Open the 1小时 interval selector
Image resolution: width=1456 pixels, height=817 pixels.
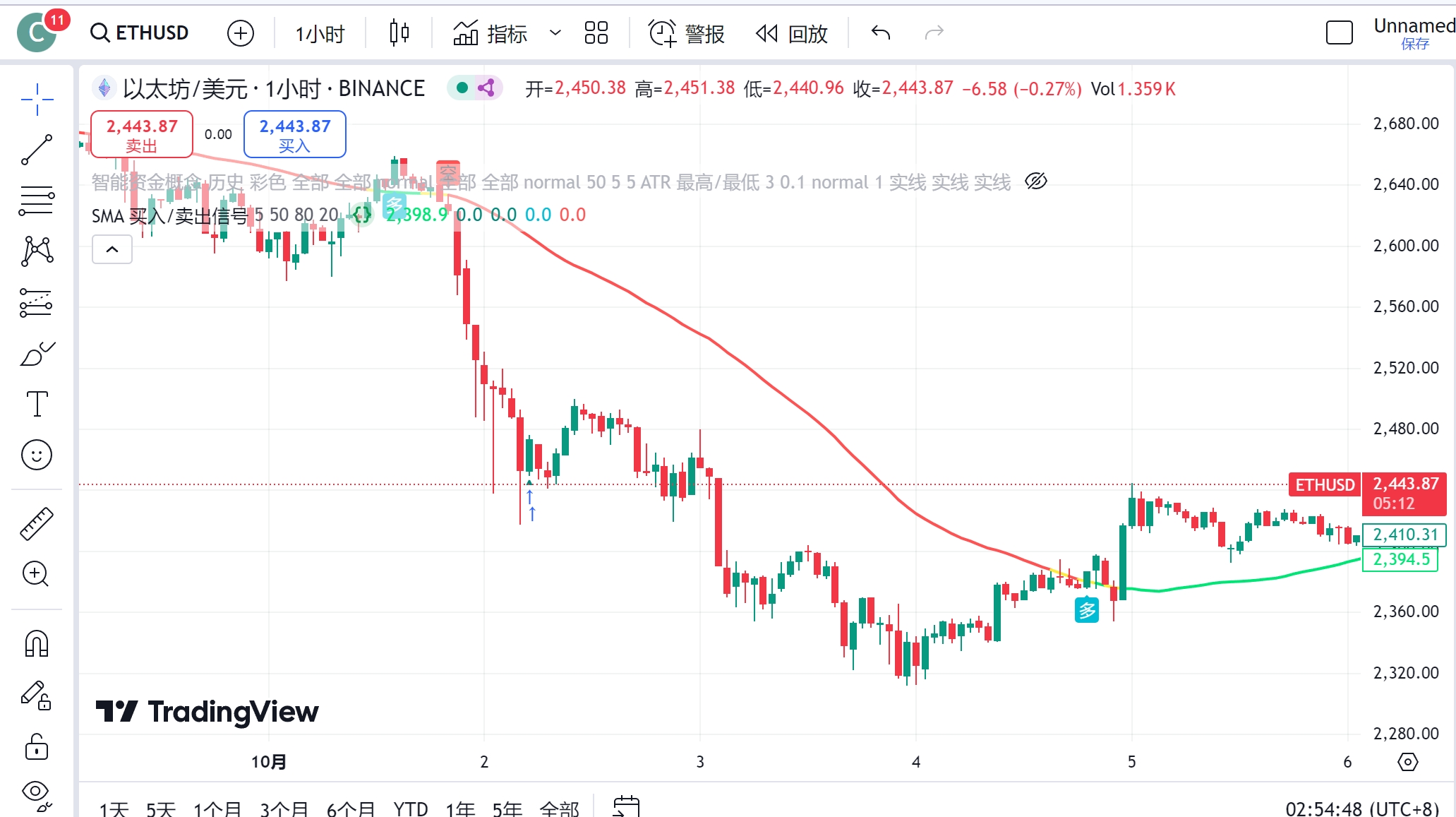320,33
